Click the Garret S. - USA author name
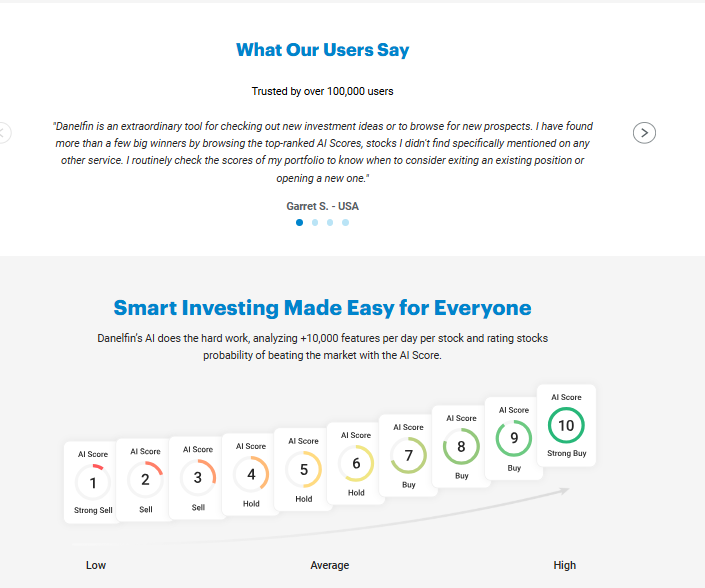705x588 pixels. 322,206
